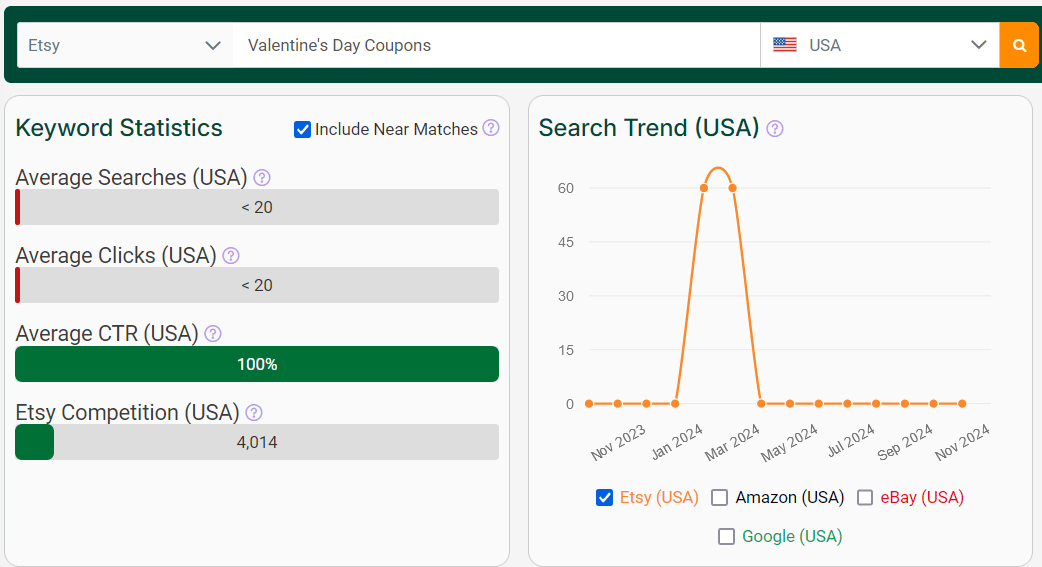Click the USA flag icon
1042x567 pixels.
(785, 45)
